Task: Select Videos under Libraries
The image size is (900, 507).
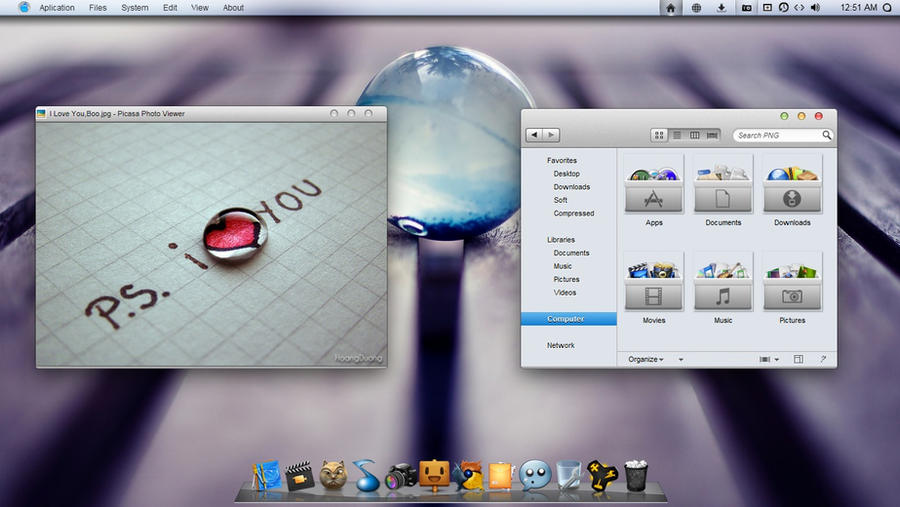Action: click(565, 293)
